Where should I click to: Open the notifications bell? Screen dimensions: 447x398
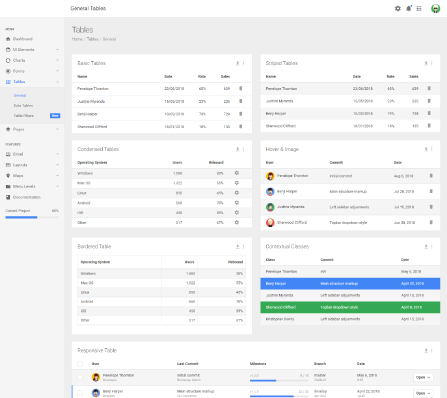coord(409,8)
